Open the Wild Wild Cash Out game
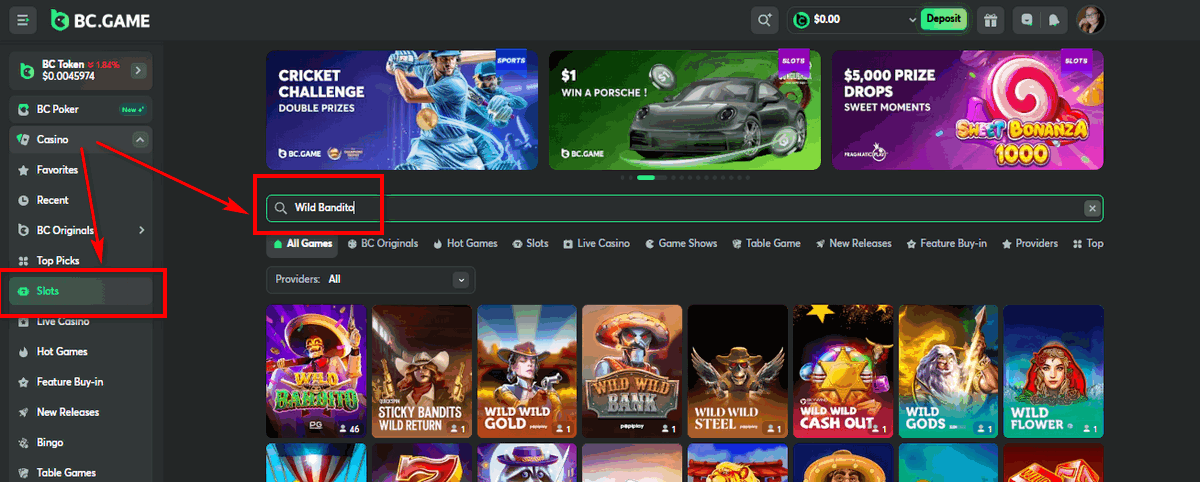The image size is (1200, 482). coord(843,371)
